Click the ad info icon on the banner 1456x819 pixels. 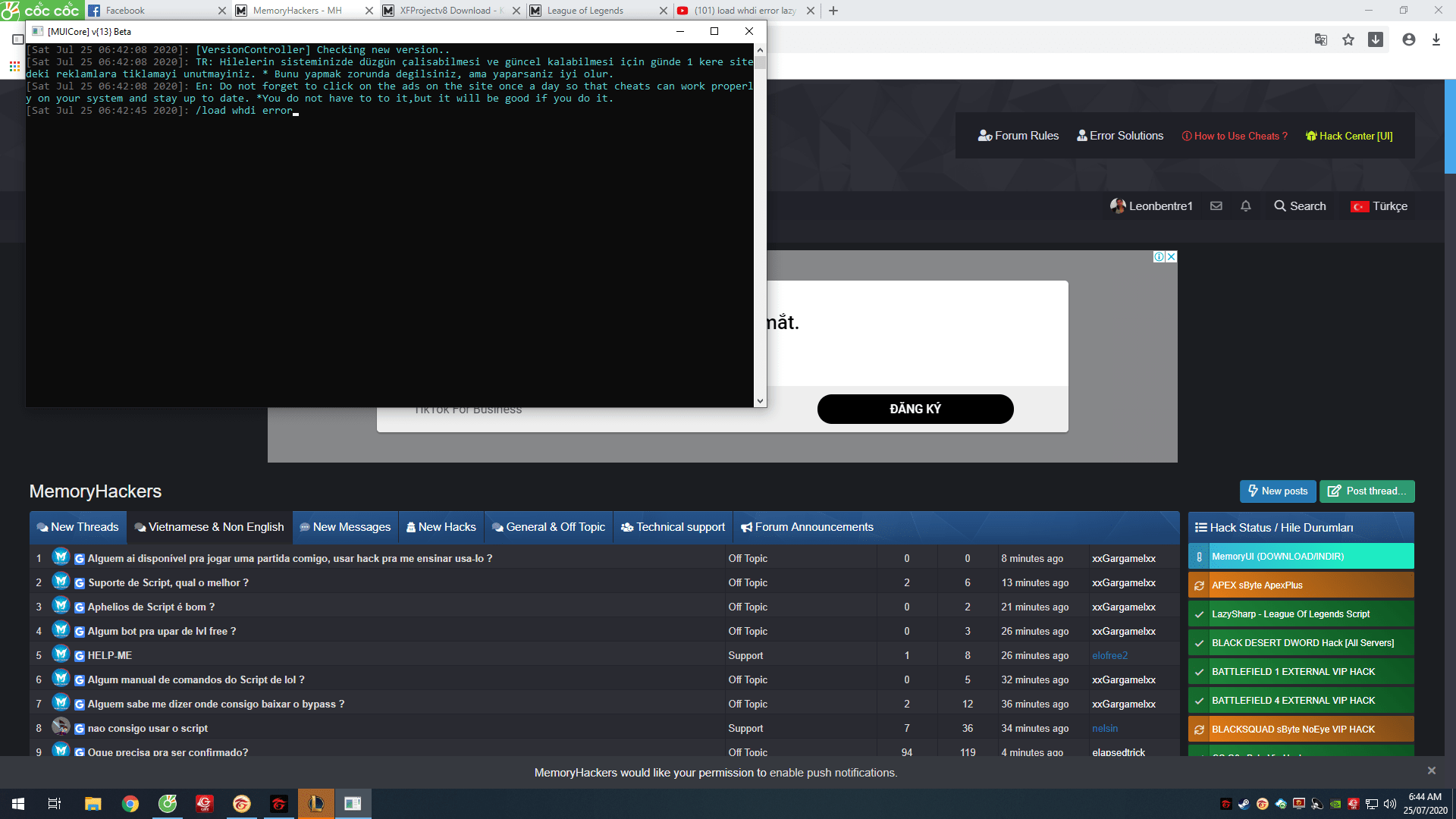point(1159,257)
